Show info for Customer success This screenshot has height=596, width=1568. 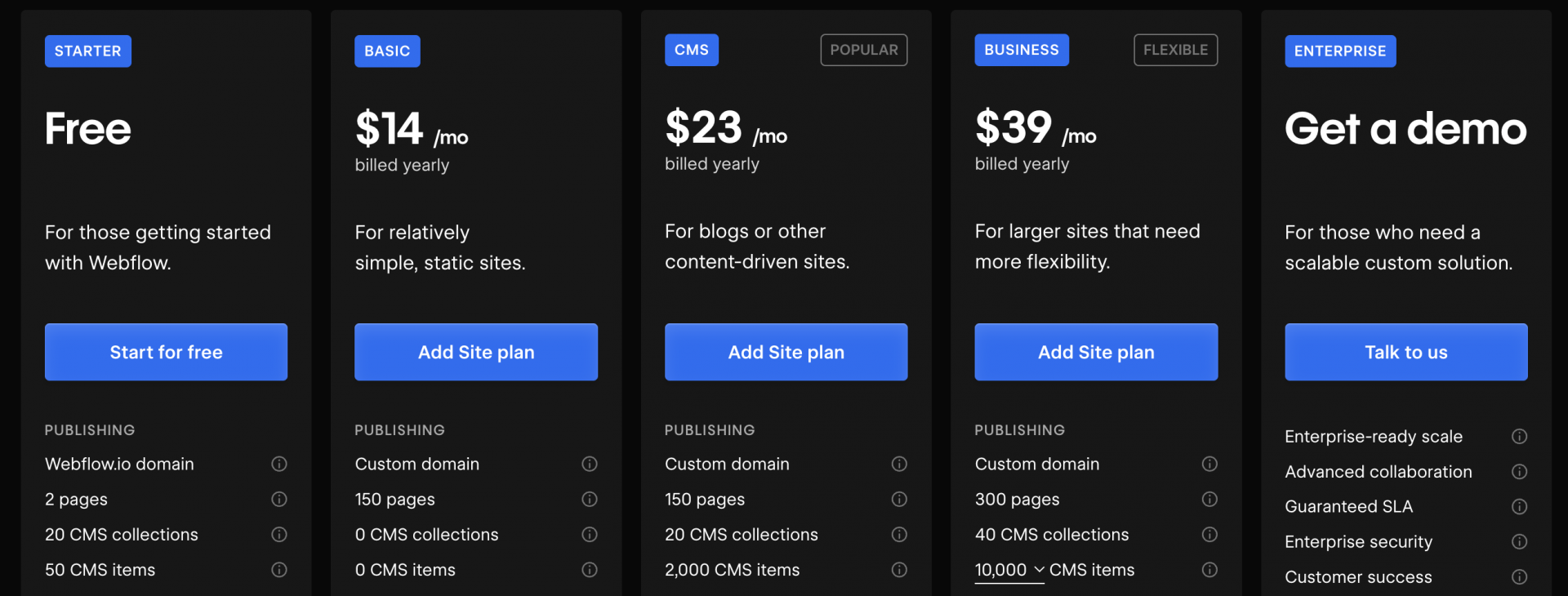pos(1519,576)
